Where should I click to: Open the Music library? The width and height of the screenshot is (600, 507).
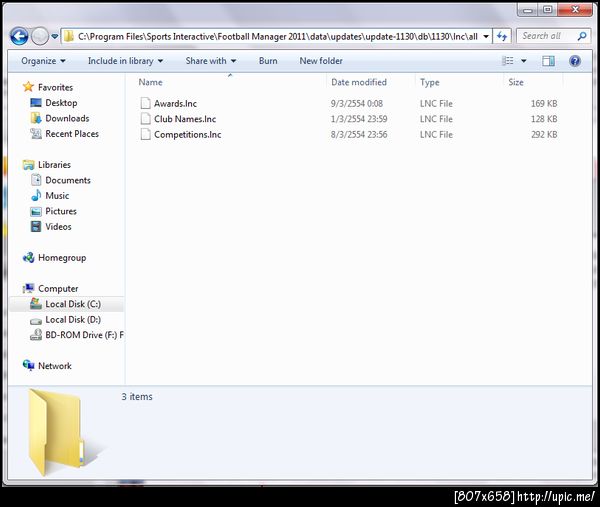[57, 196]
